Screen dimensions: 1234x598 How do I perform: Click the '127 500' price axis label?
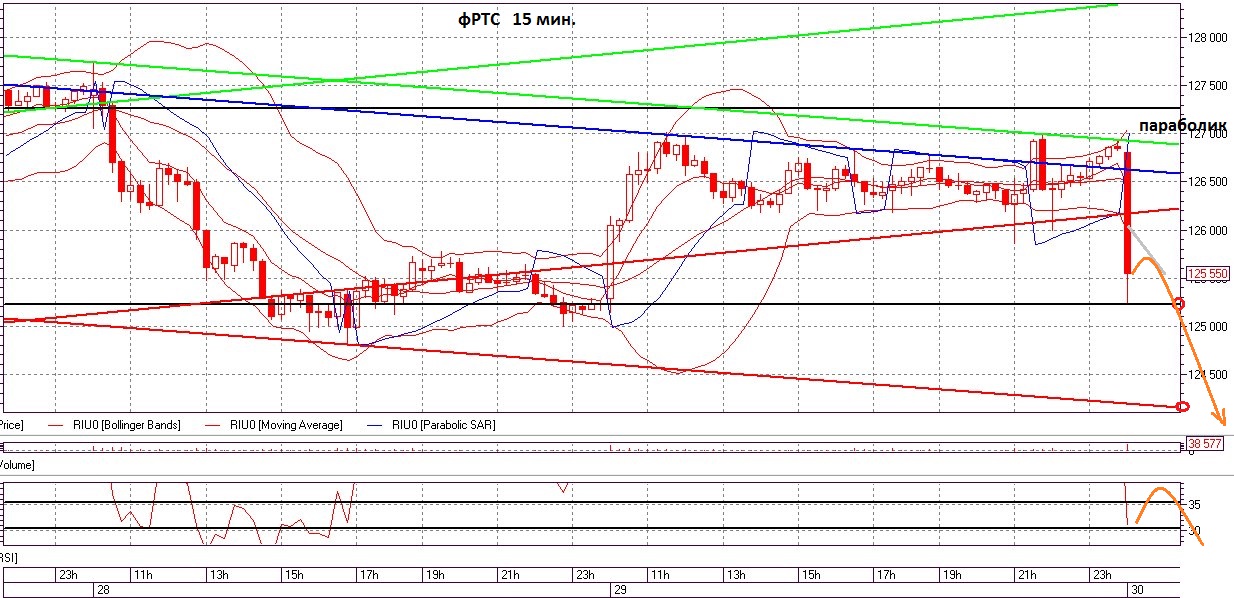point(1206,86)
